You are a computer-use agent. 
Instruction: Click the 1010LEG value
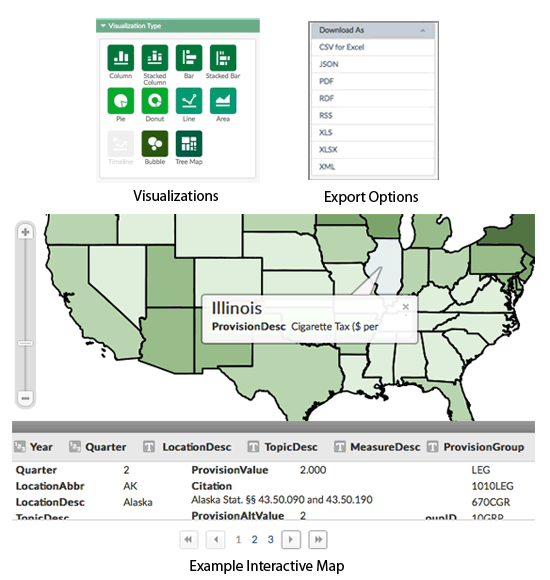point(492,486)
